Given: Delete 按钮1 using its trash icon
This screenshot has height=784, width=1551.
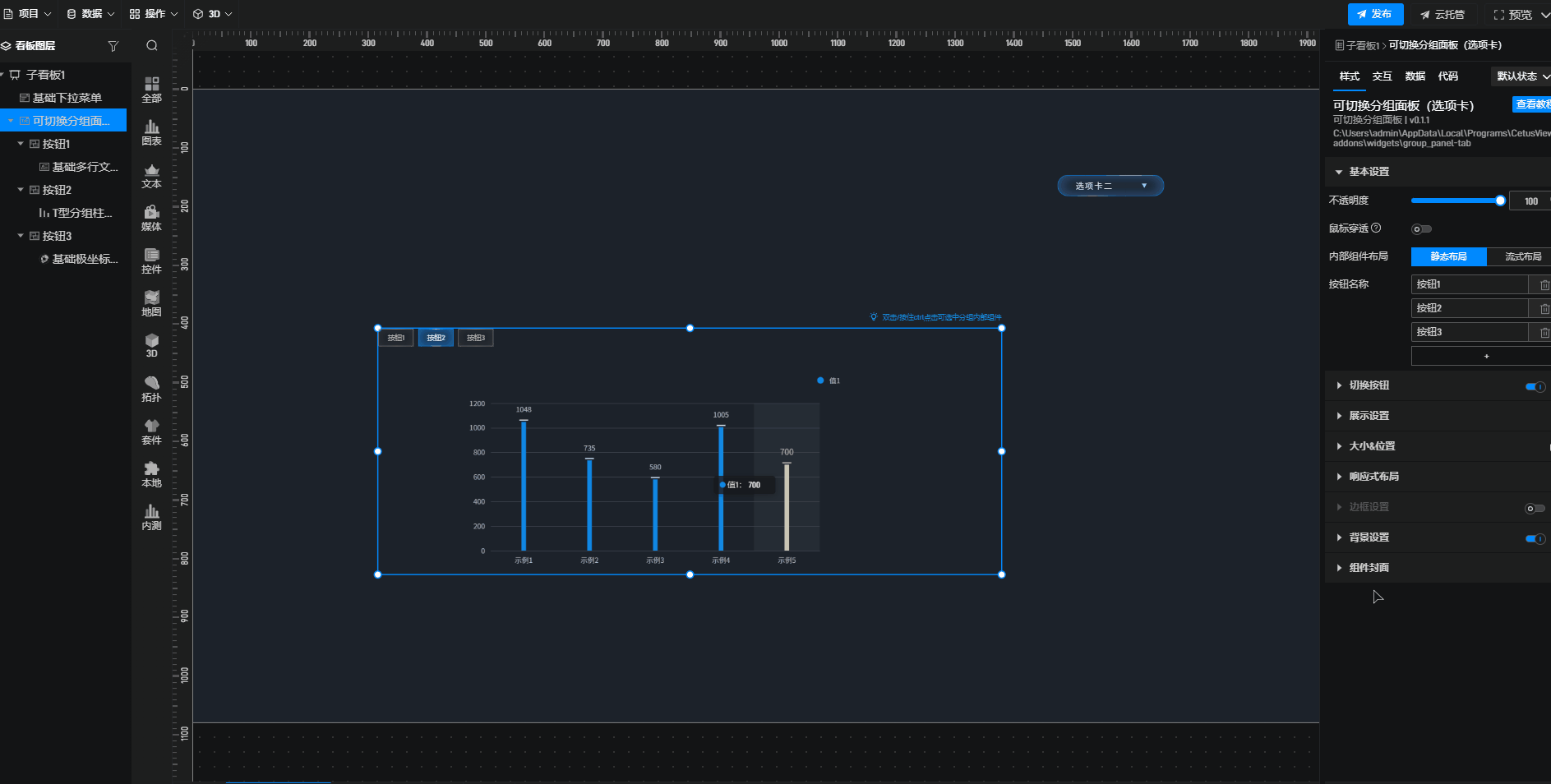Looking at the screenshot, I should tap(1544, 284).
